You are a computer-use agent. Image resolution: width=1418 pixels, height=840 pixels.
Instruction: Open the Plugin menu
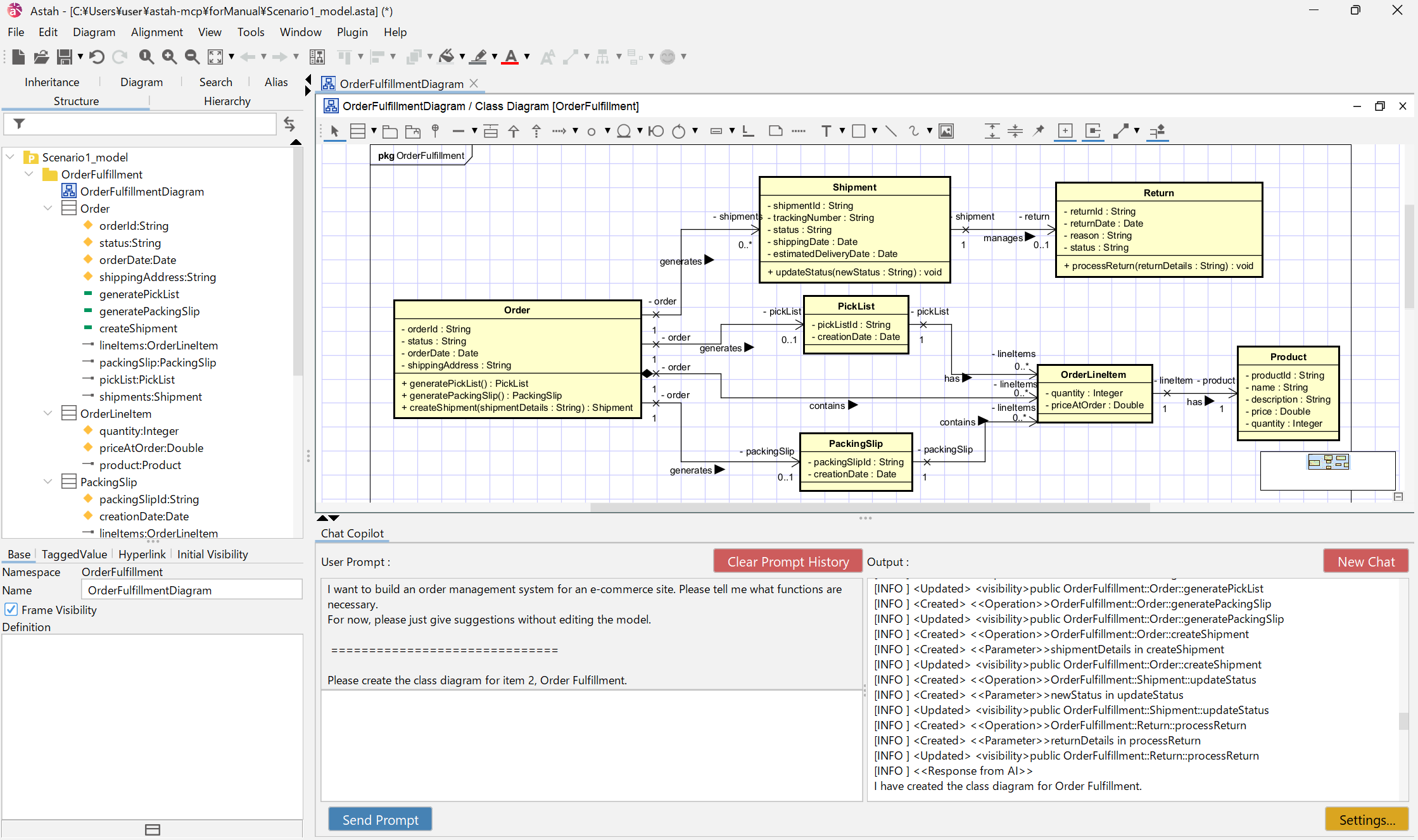(352, 32)
